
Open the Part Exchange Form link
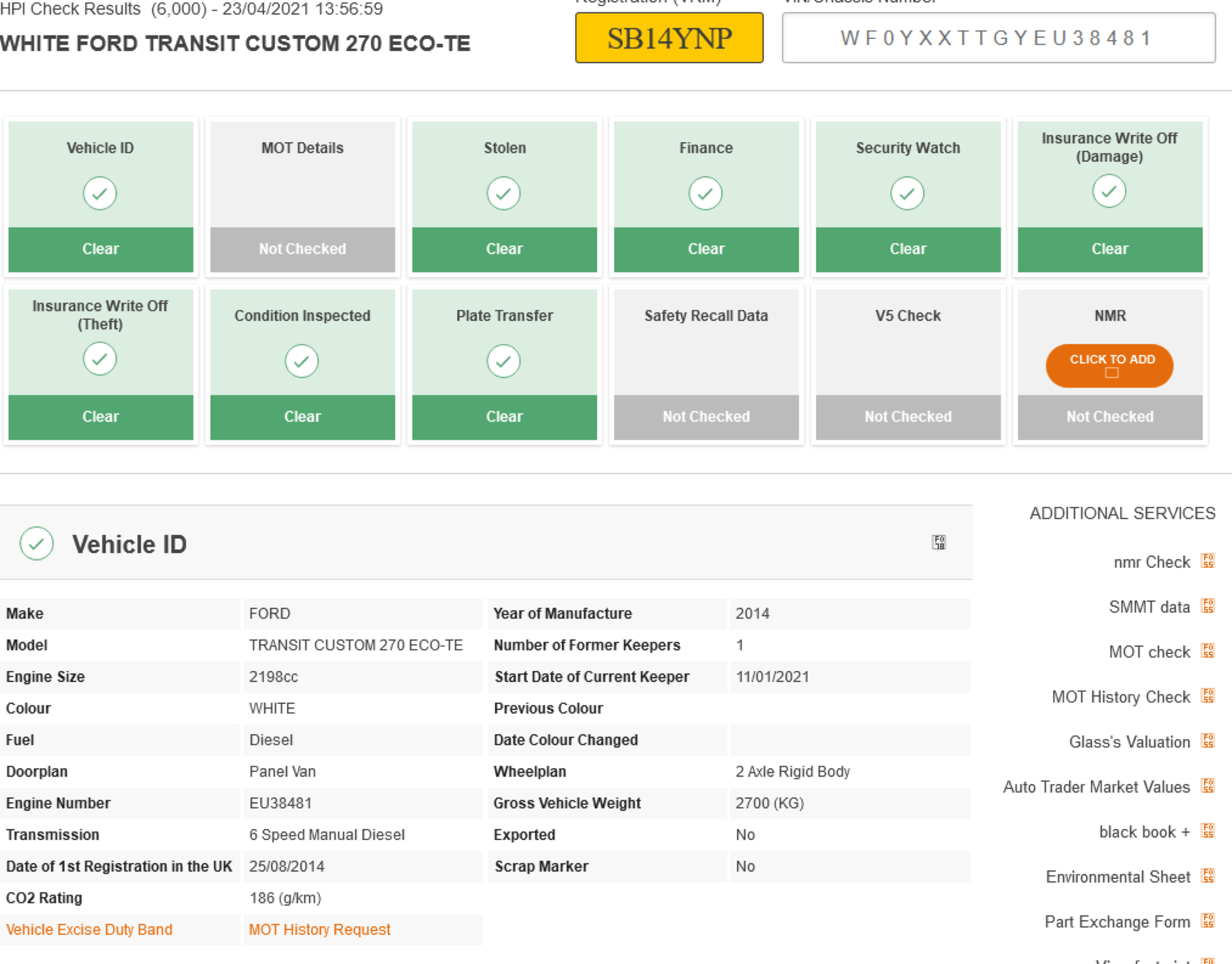coord(1117,922)
